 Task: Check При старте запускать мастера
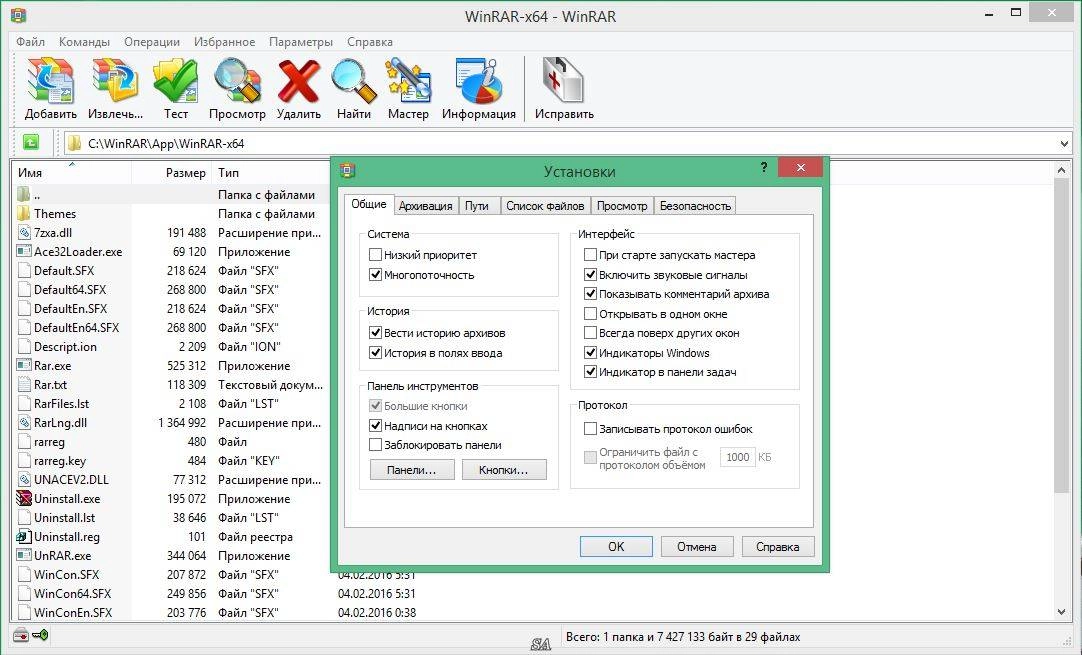tap(590, 255)
